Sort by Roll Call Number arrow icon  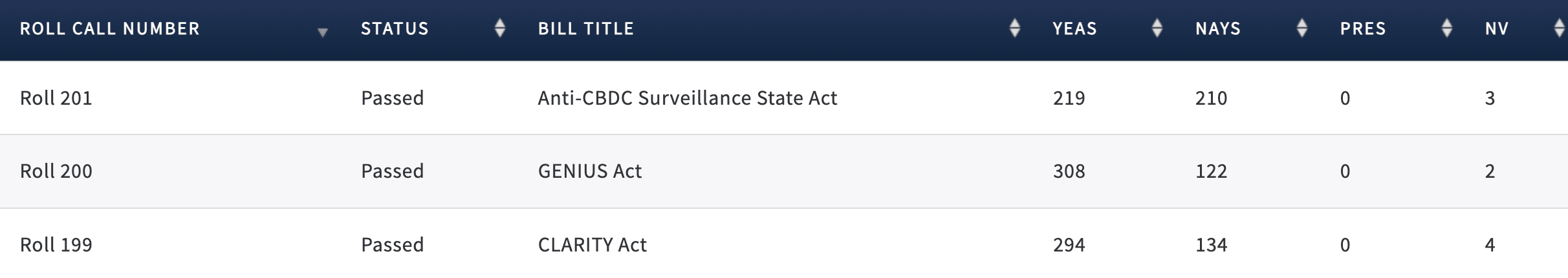(x=323, y=32)
